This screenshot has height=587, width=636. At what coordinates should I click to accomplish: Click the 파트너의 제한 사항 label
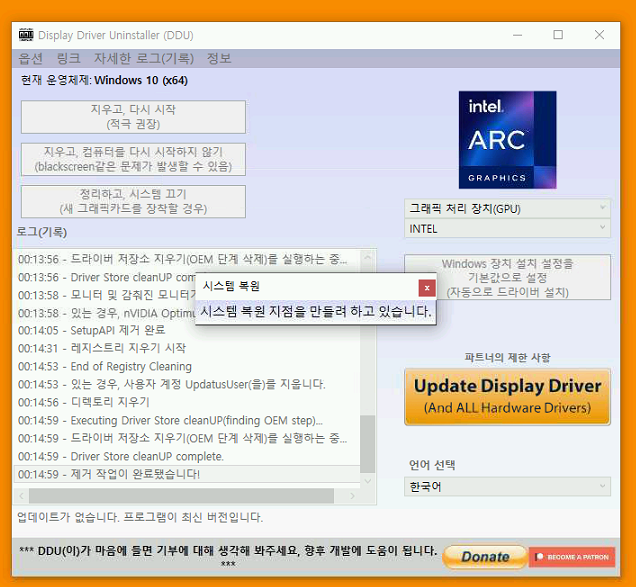507,357
